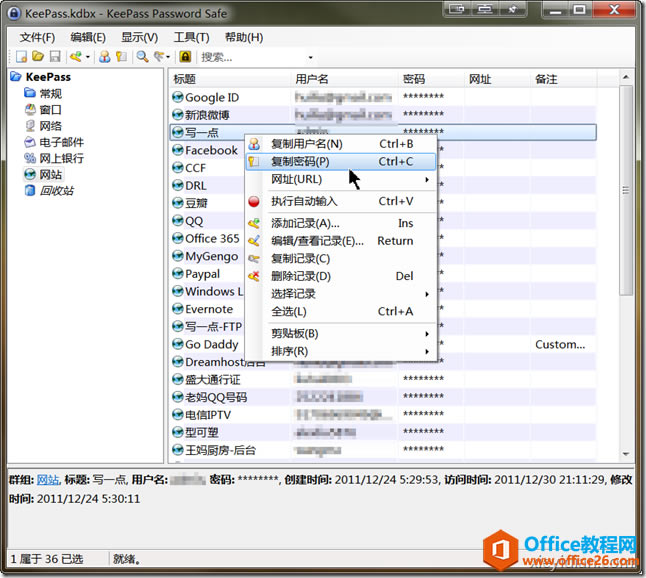Click the Add entry key icon
Image resolution: width=646 pixels, height=578 pixels.
(76, 56)
